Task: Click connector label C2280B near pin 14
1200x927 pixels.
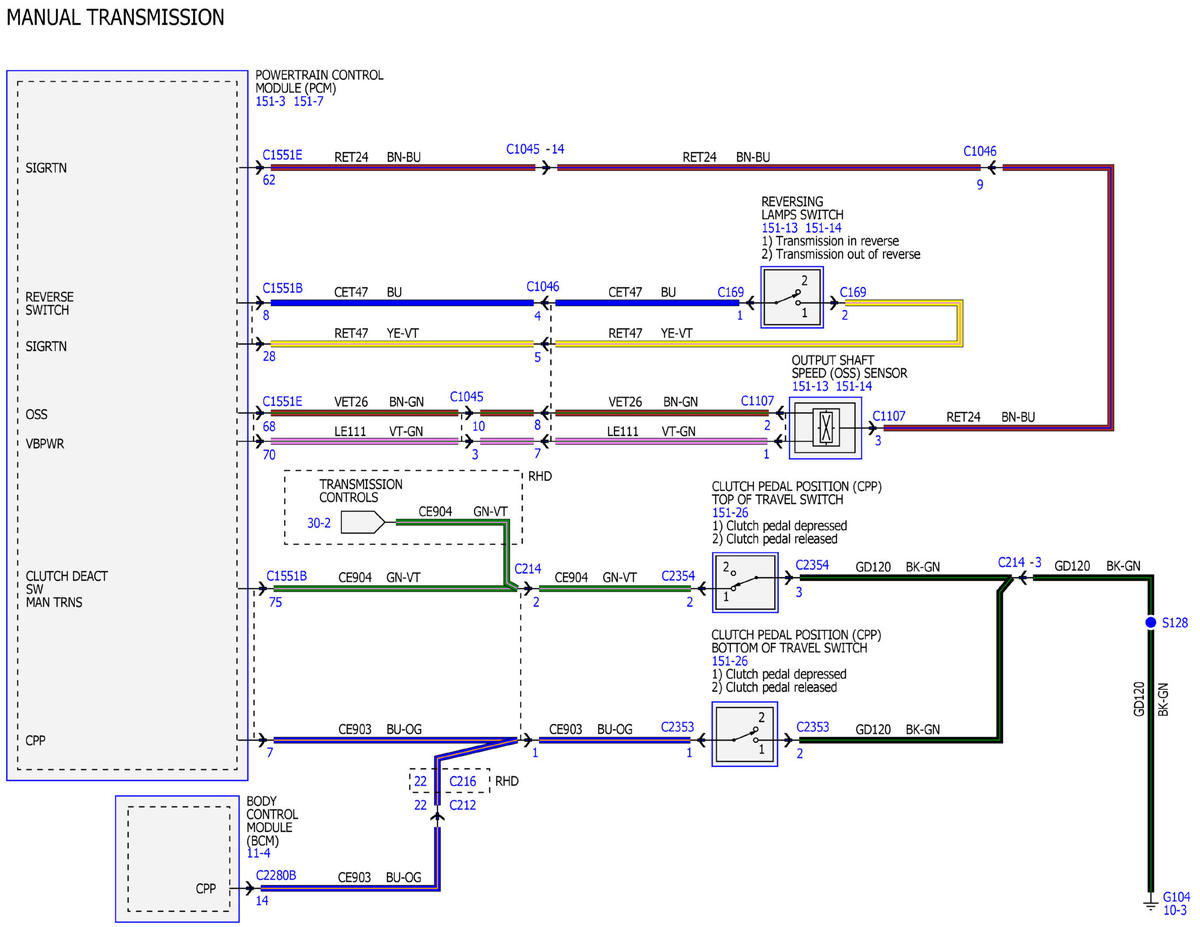Action: (x=276, y=875)
